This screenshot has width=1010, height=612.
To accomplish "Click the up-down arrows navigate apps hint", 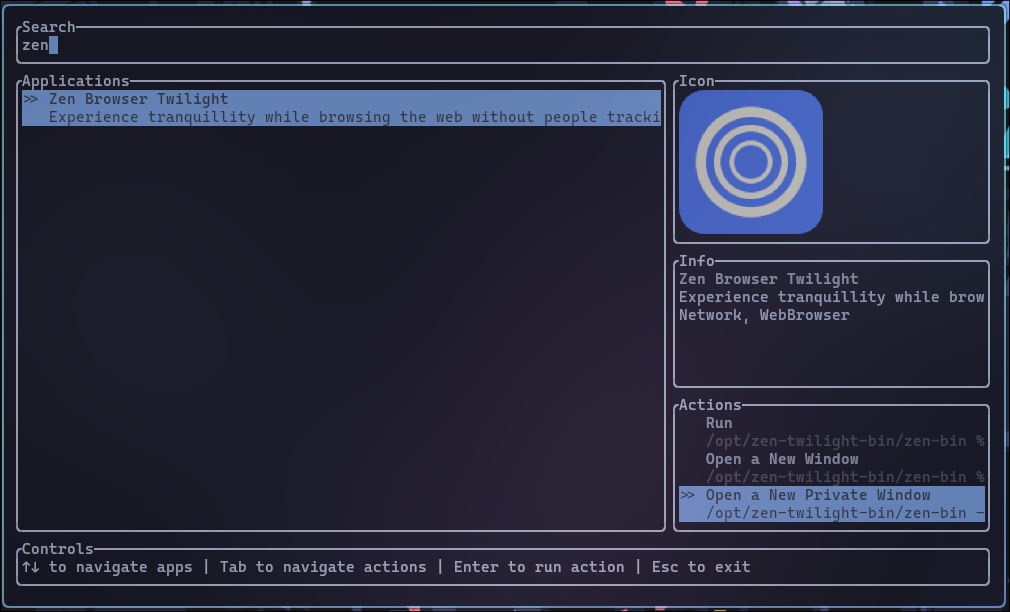I will point(107,567).
